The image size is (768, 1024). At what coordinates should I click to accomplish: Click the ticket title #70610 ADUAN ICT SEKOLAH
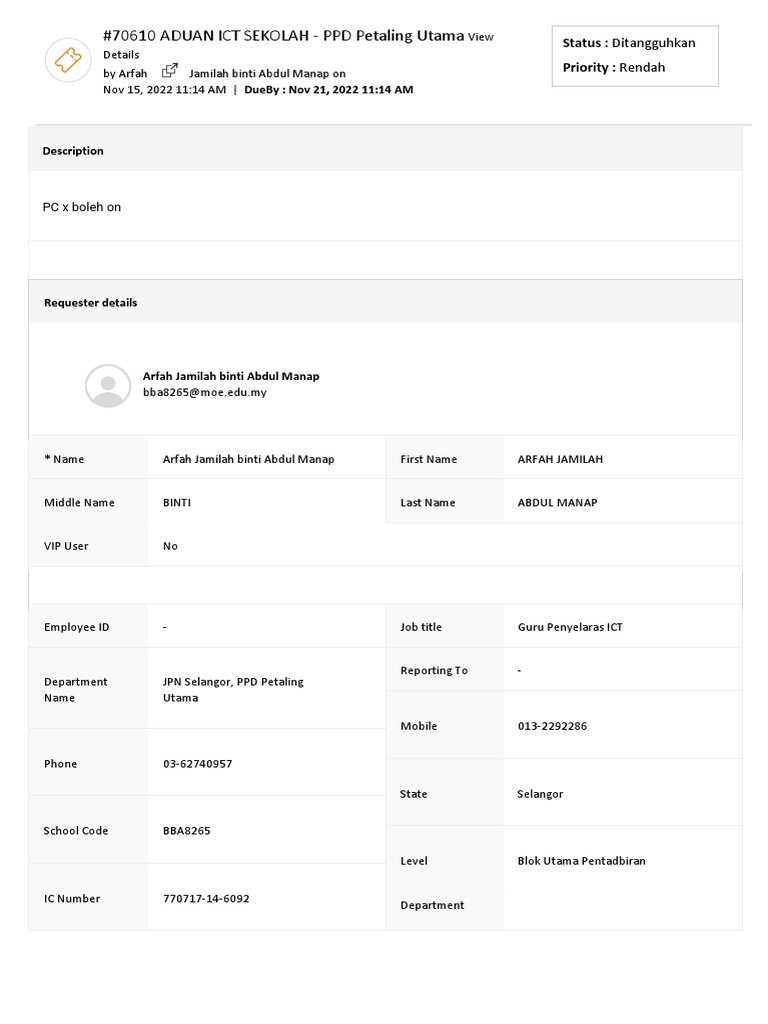pyautogui.click(x=283, y=35)
